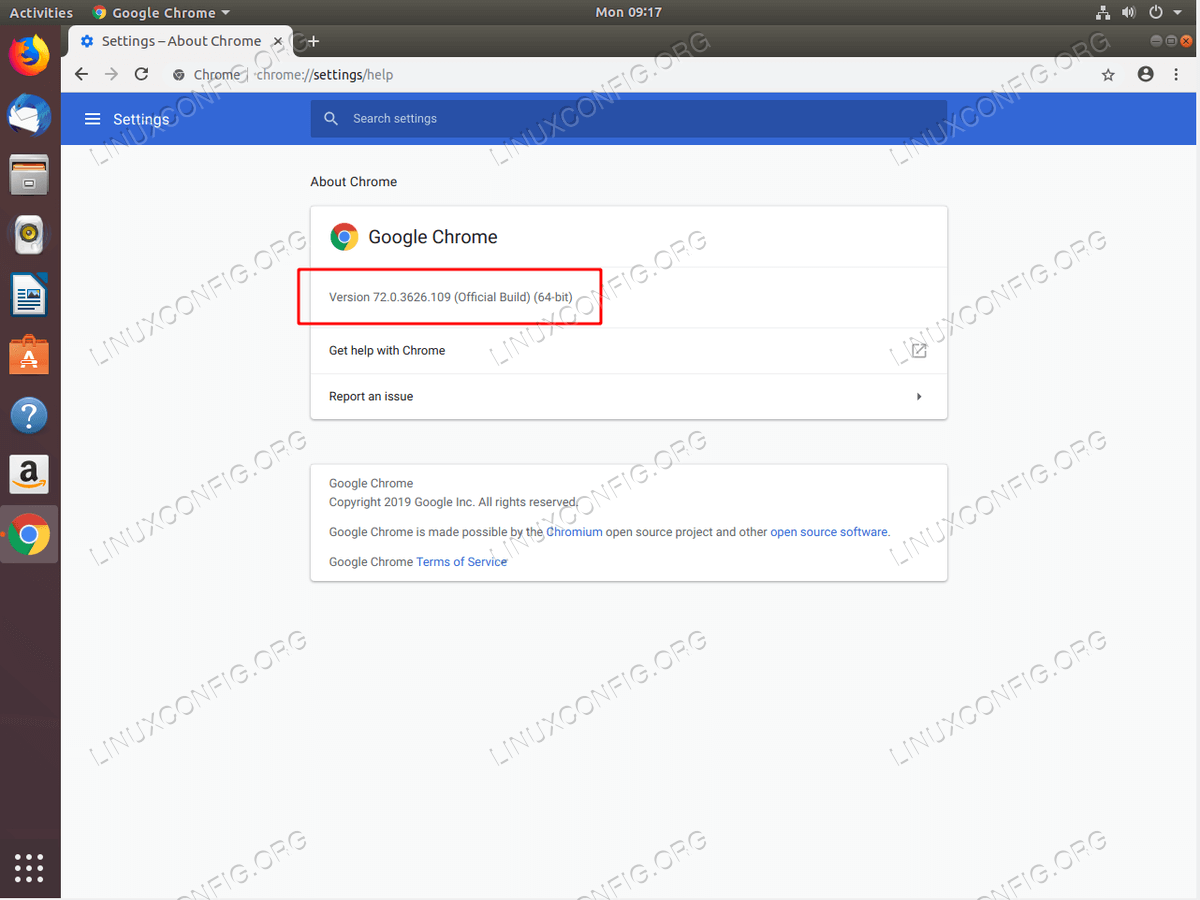
Task: Click the About Chrome heading
Action: click(x=354, y=182)
